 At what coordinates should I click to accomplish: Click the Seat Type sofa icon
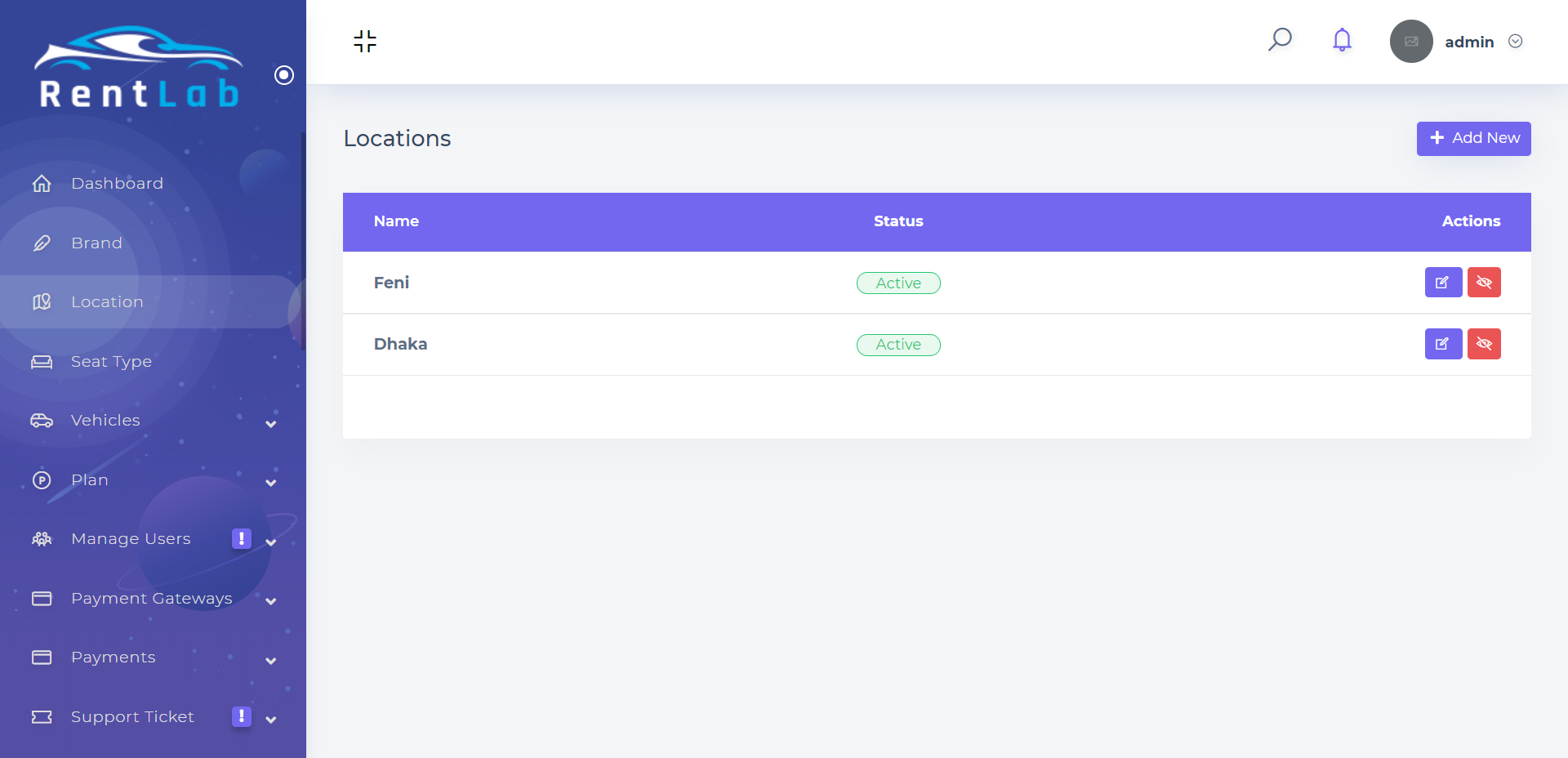[42, 362]
